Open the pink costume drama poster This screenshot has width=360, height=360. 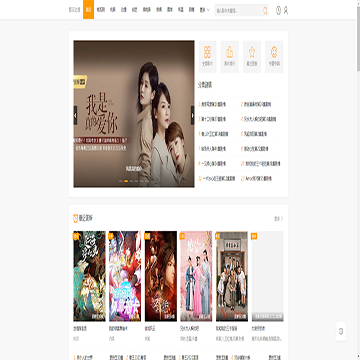(x=196, y=276)
